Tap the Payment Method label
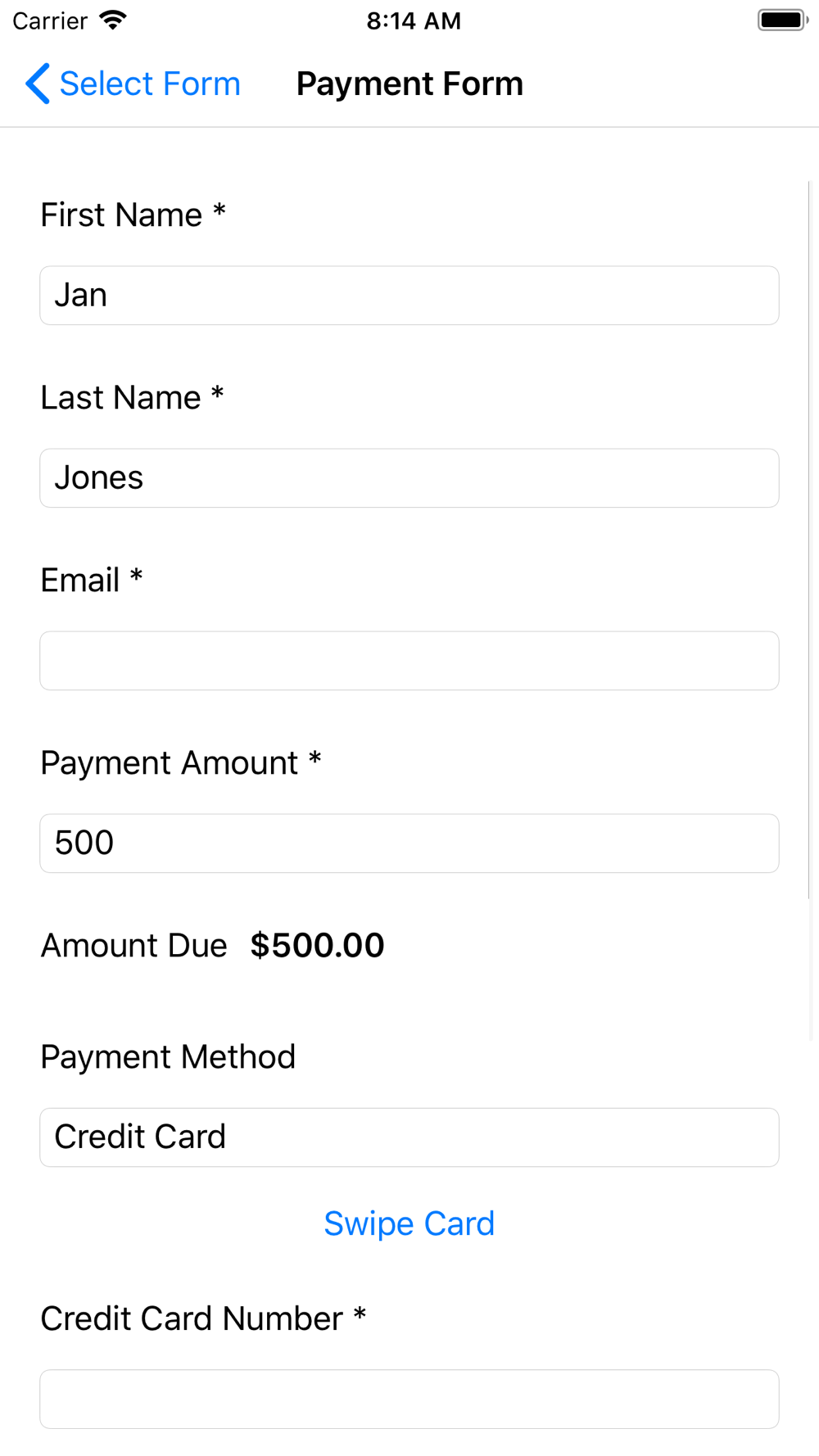Image resolution: width=819 pixels, height=1456 pixels. pyautogui.click(x=168, y=1057)
